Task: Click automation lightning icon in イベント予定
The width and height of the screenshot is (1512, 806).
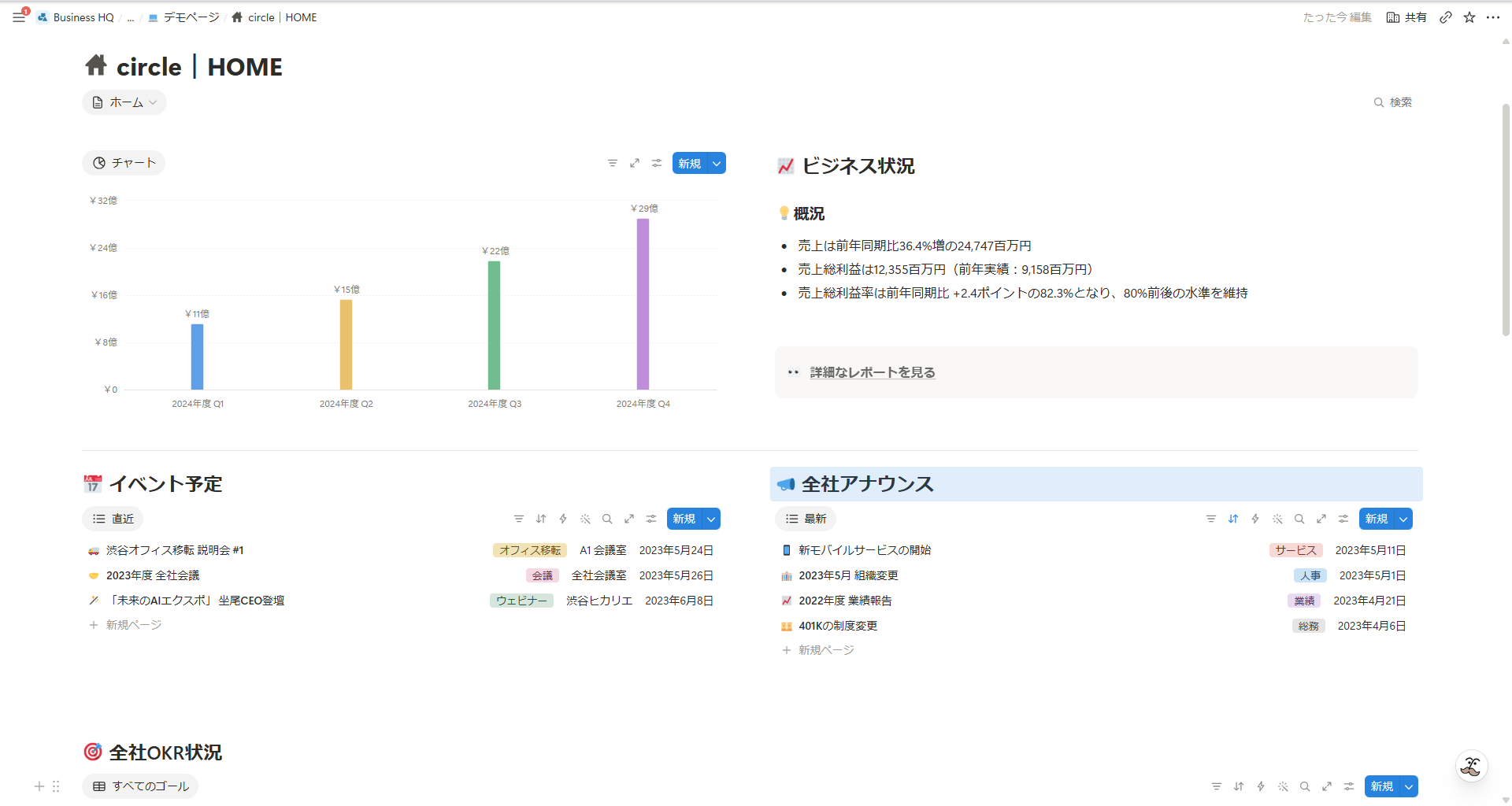Action: point(563,519)
